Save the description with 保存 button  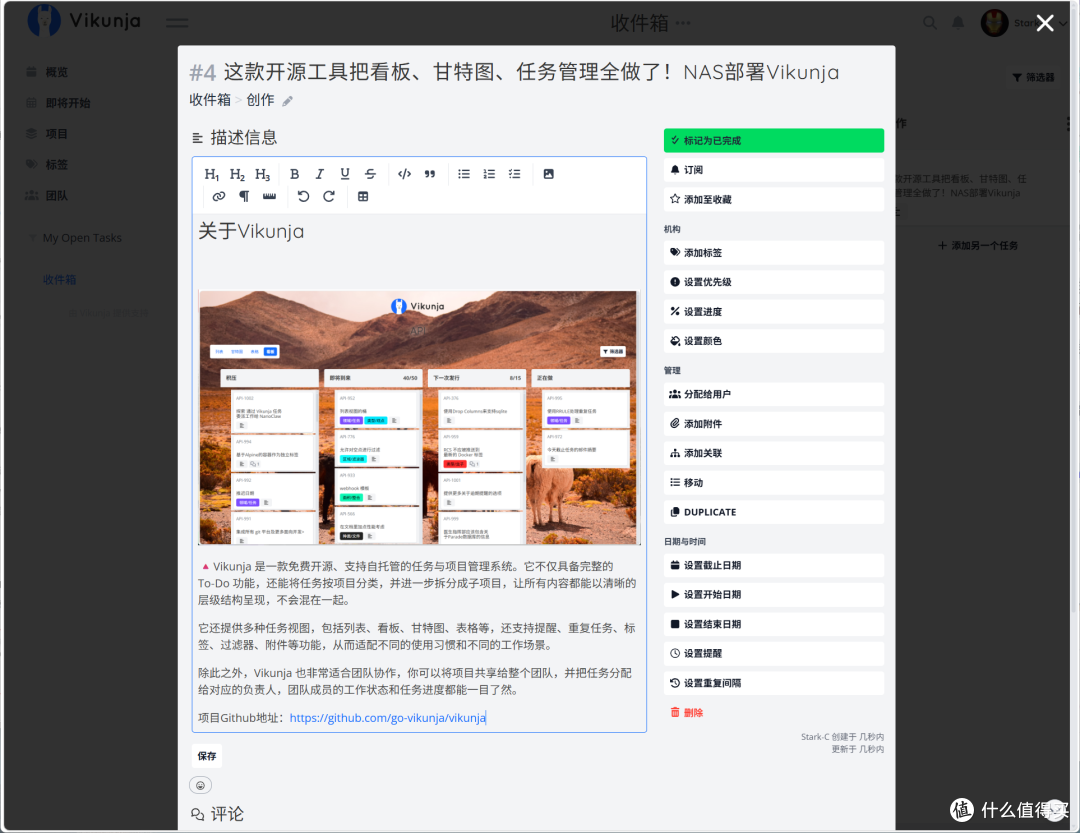pos(207,757)
